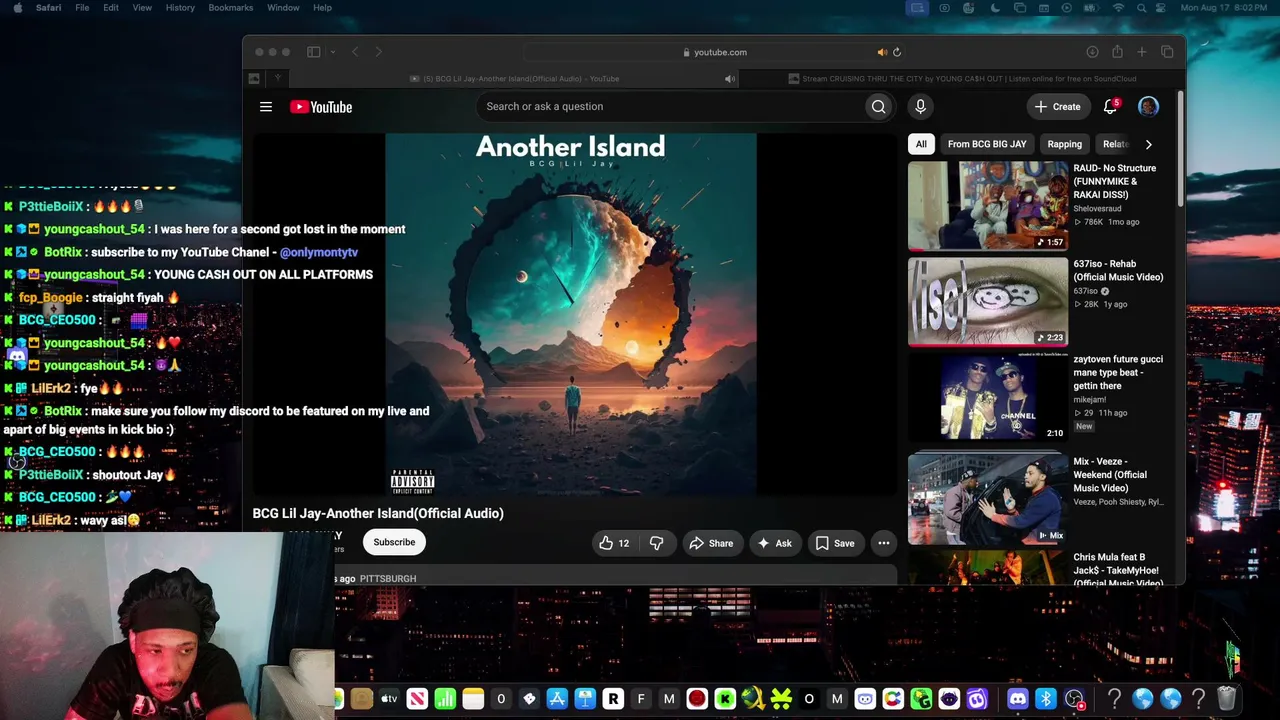
Task: Toggle the Safari sidebar
Action: 313,52
